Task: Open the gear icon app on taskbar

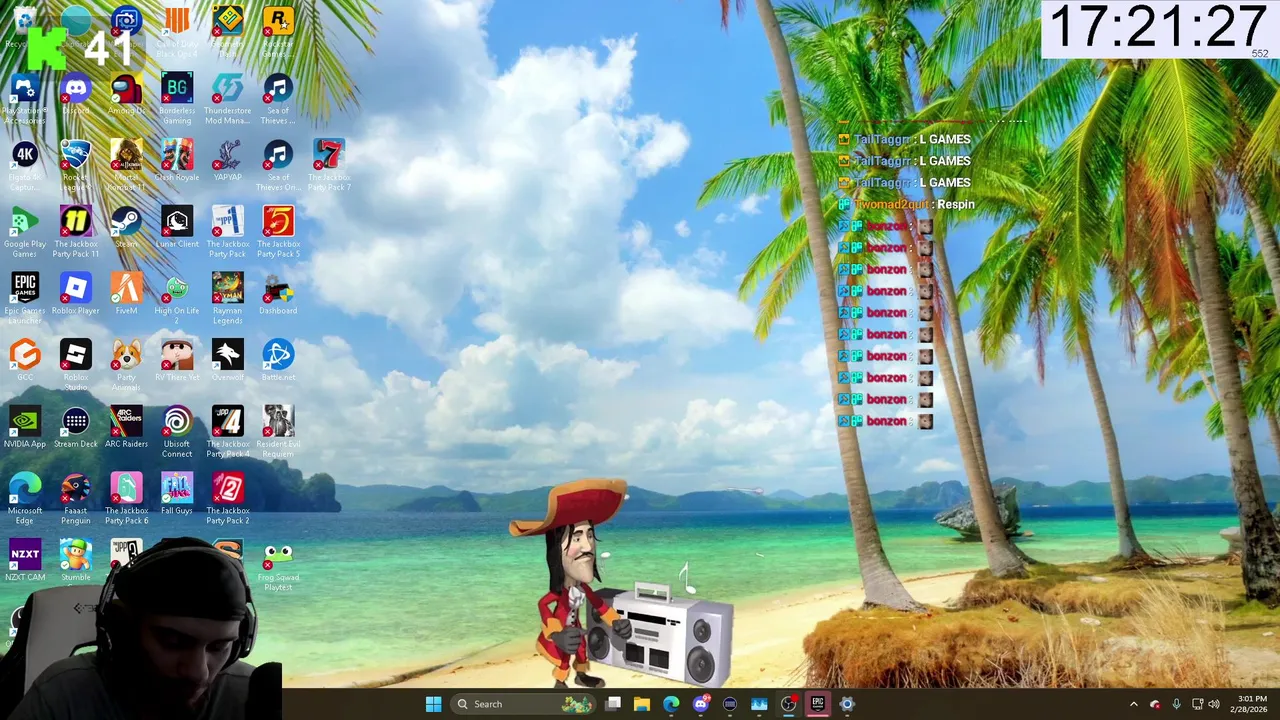Action: (847, 704)
